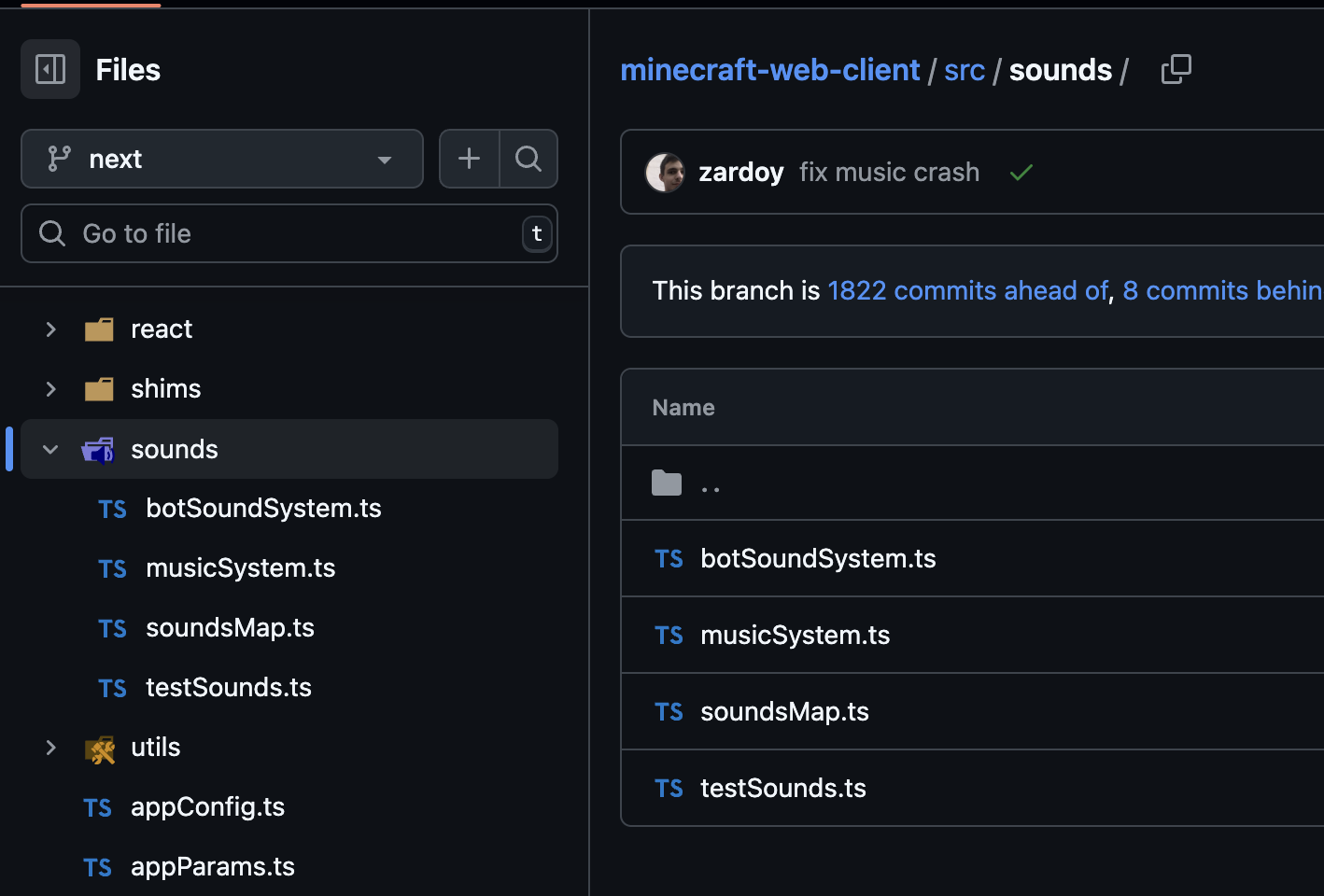Select appConfig.ts in the sidebar
Image resolution: width=1324 pixels, height=896 pixels.
tap(207, 806)
